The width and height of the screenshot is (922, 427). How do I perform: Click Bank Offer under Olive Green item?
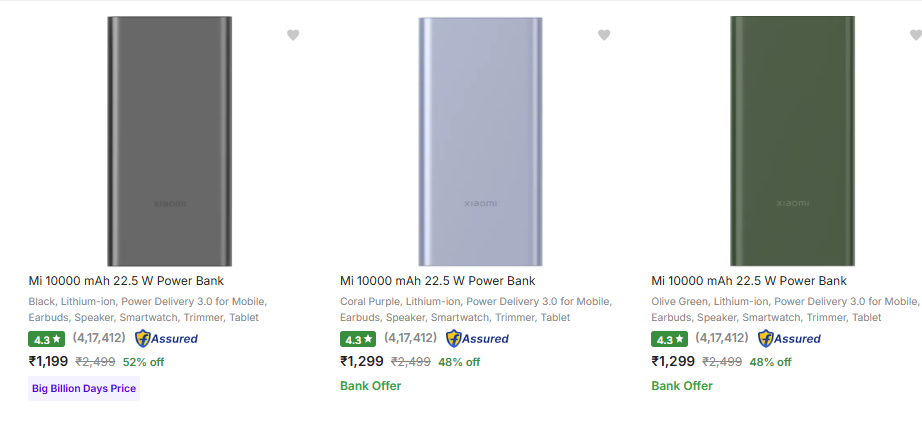click(682, 386)
